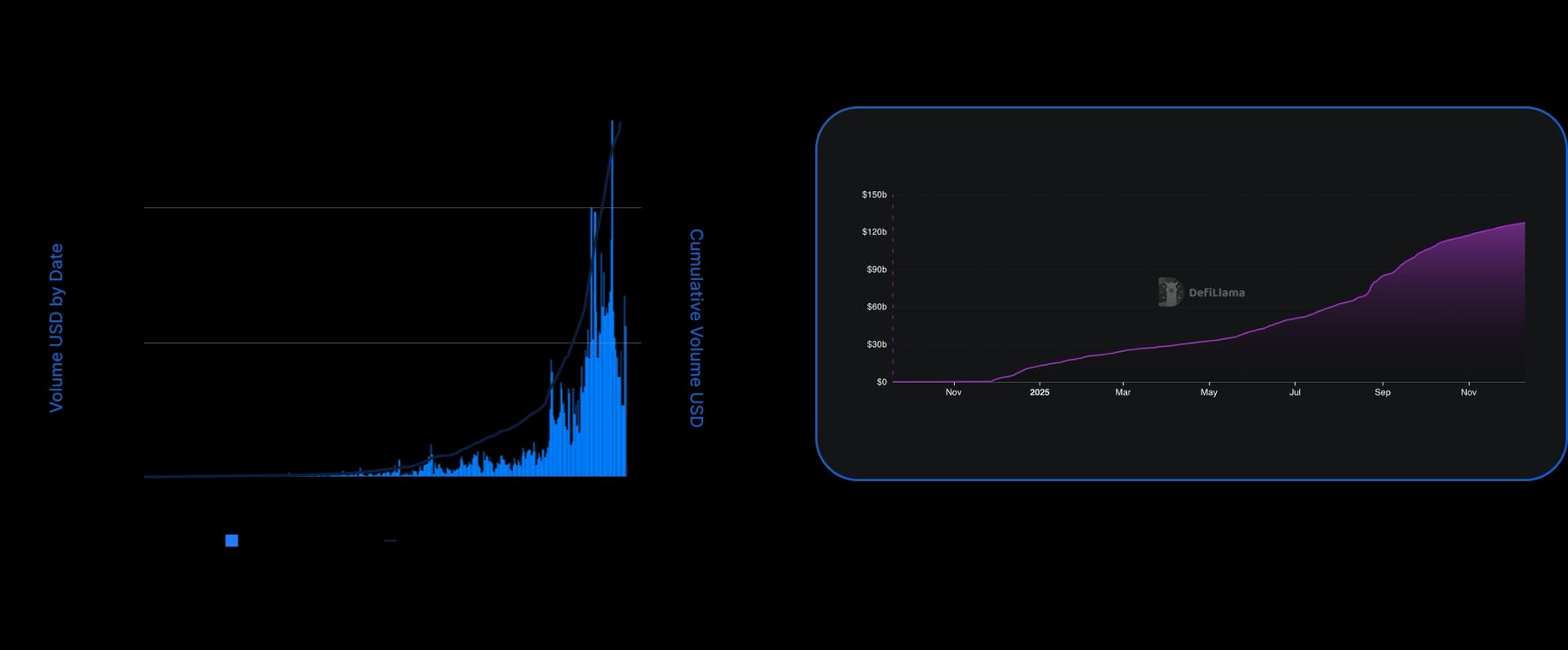Click the purple area chart's peak at right end

tap(1523, 224)
